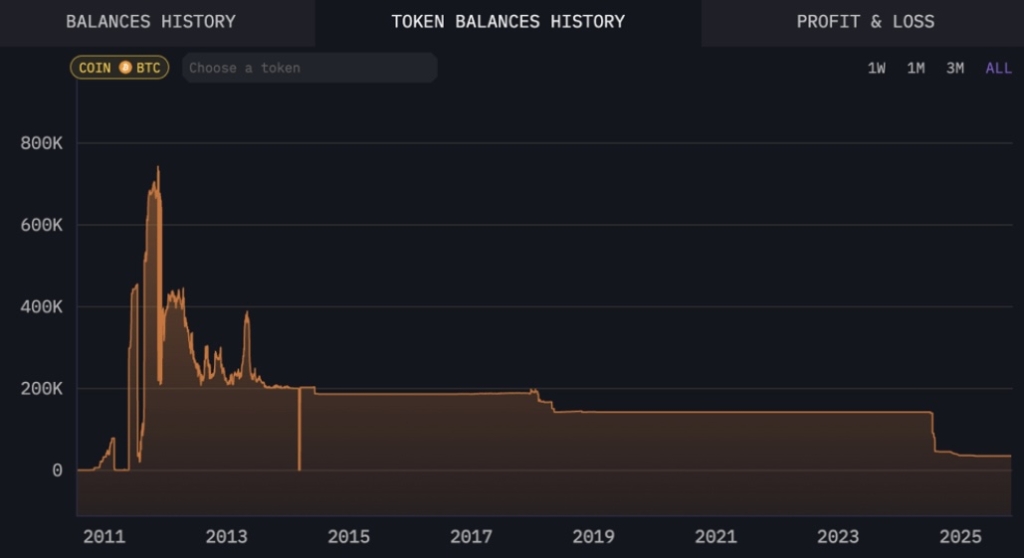Click the 200K y-axis label

(42, 388)
